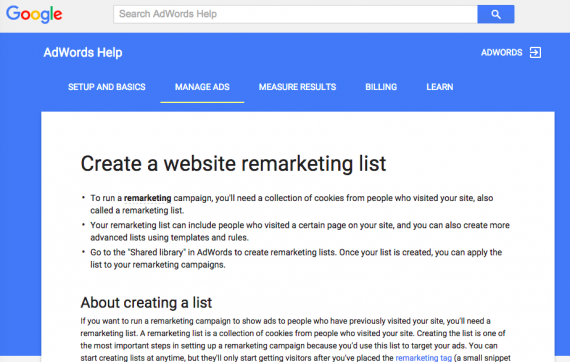The image size is (570, 362).
Task: Open the Measure Results tab
Action: coord(297,87)
